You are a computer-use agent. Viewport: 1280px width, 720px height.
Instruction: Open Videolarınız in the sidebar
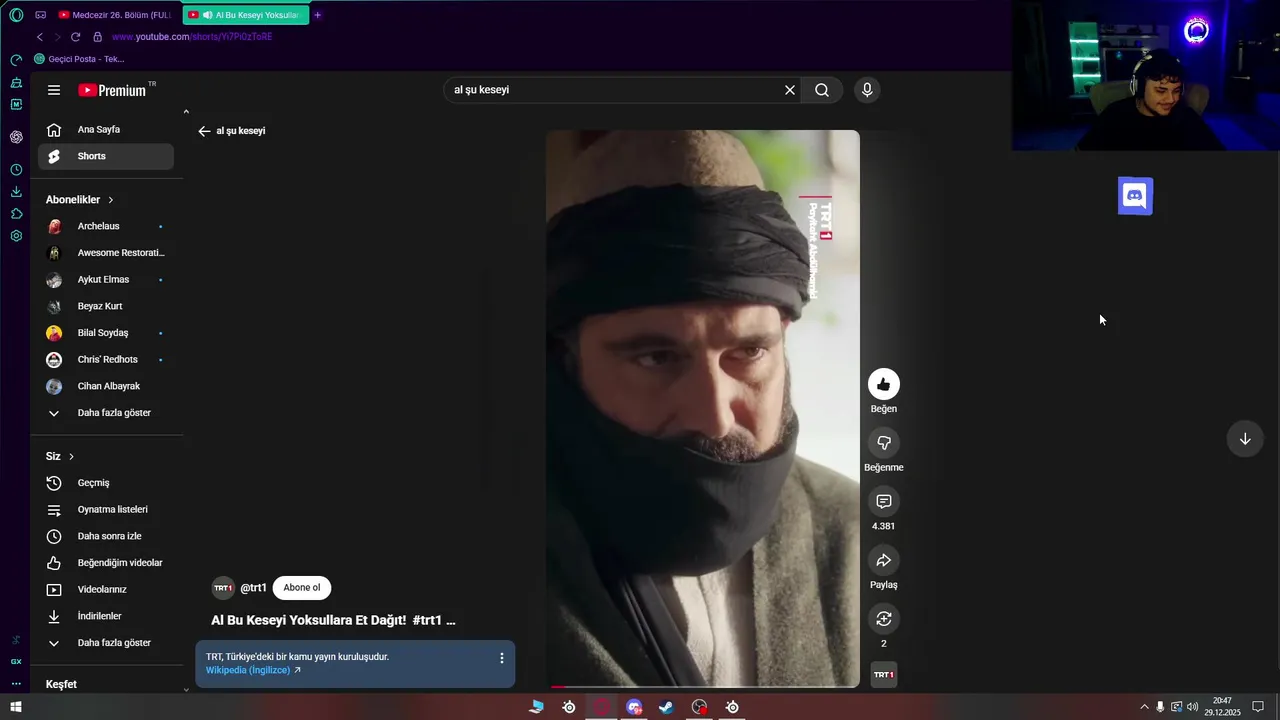point(106,589)
